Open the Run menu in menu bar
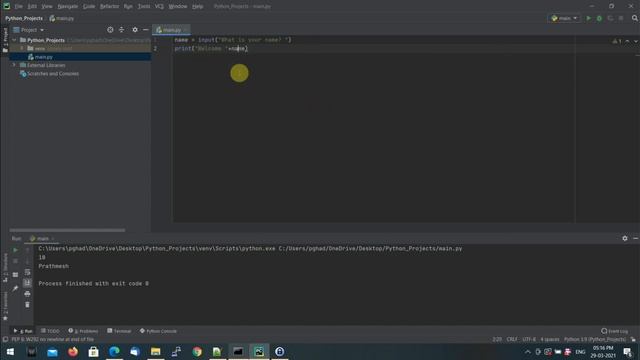Viewport: 640px width, 360px height. 128,7
